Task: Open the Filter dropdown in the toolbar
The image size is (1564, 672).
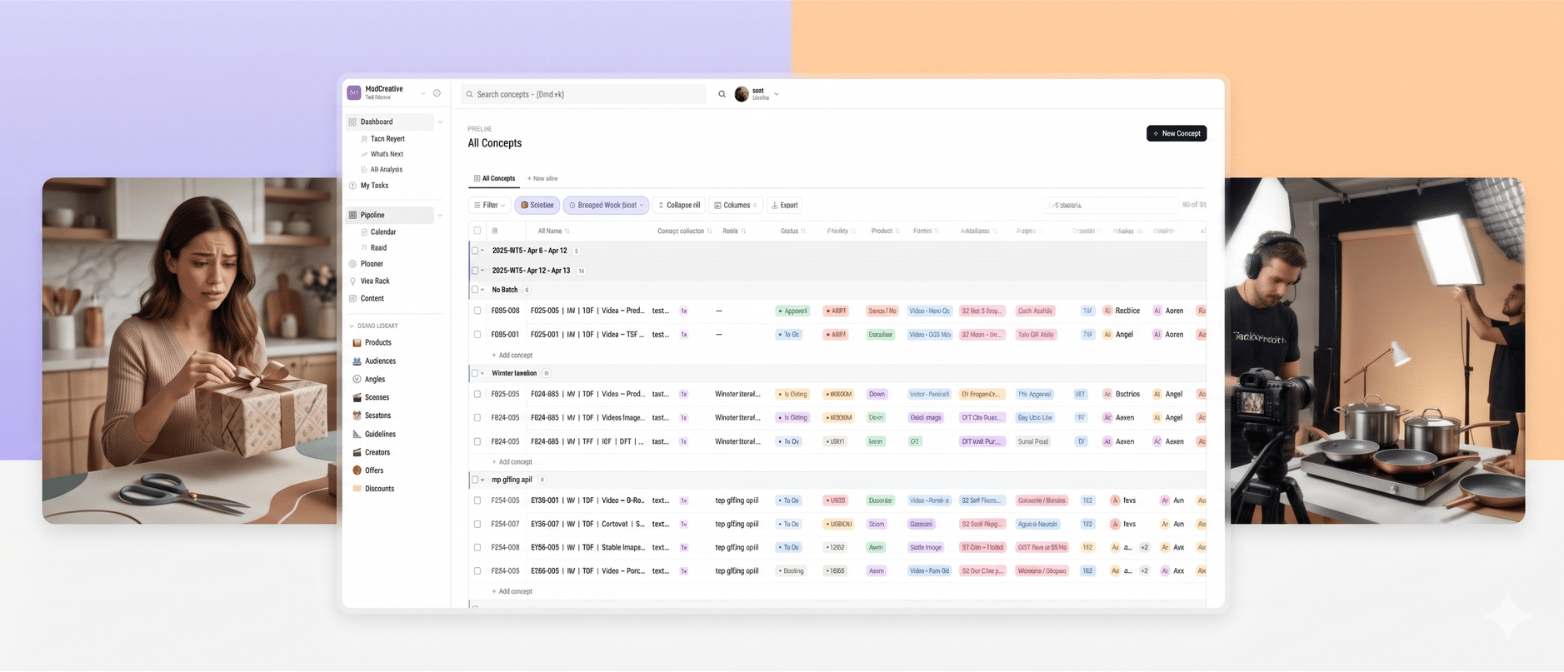Action: 490,205
